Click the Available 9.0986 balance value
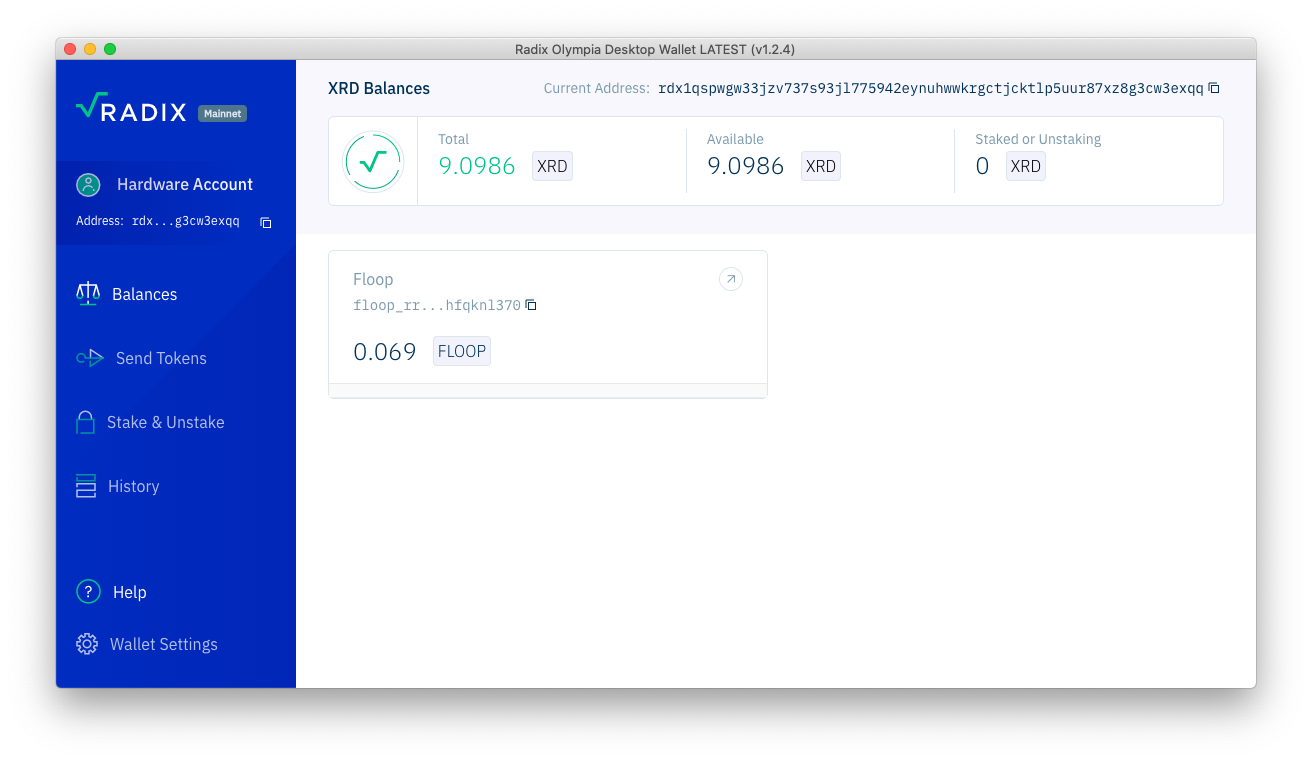Screen dimensions: 1312x762 pos(745,166)
